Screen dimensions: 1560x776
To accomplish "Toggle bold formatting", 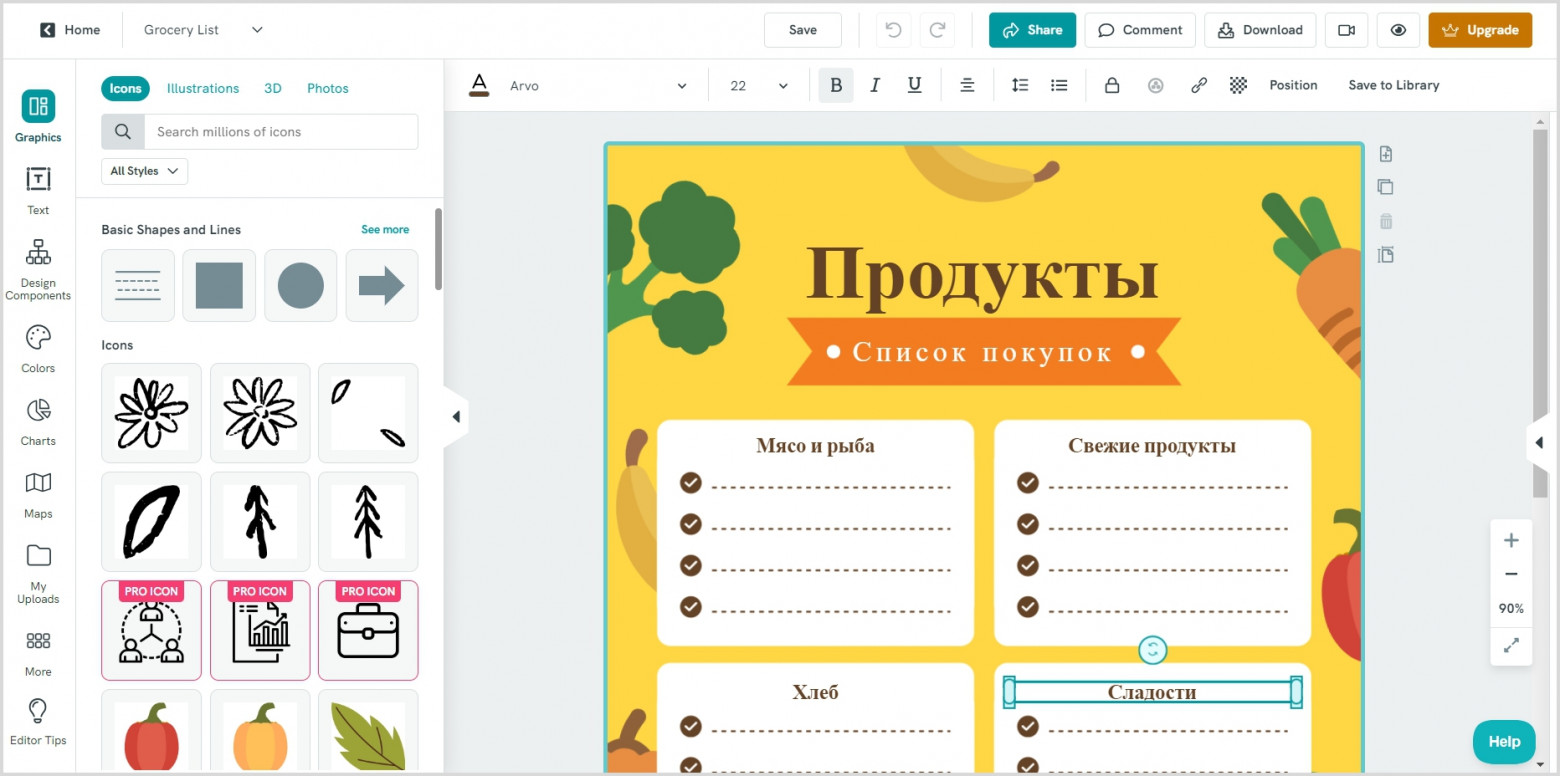I will 836,85.
